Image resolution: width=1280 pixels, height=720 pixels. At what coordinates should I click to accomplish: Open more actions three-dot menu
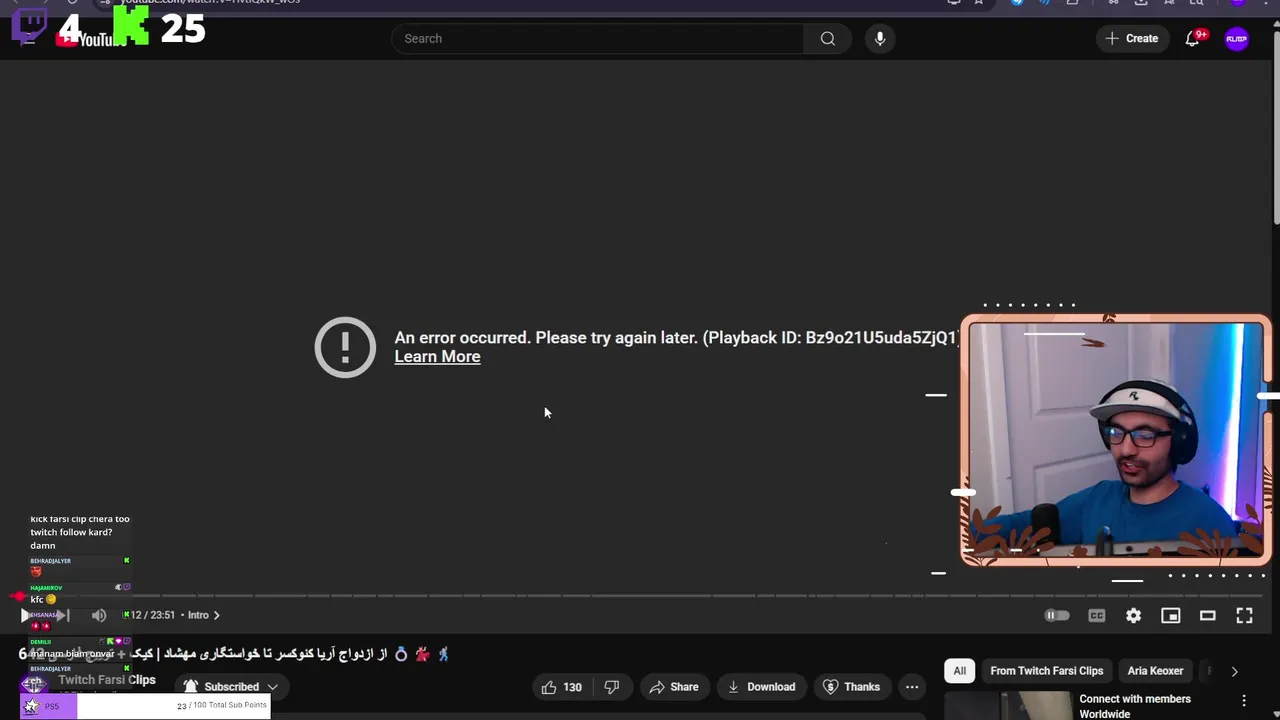tap(912, 687)
